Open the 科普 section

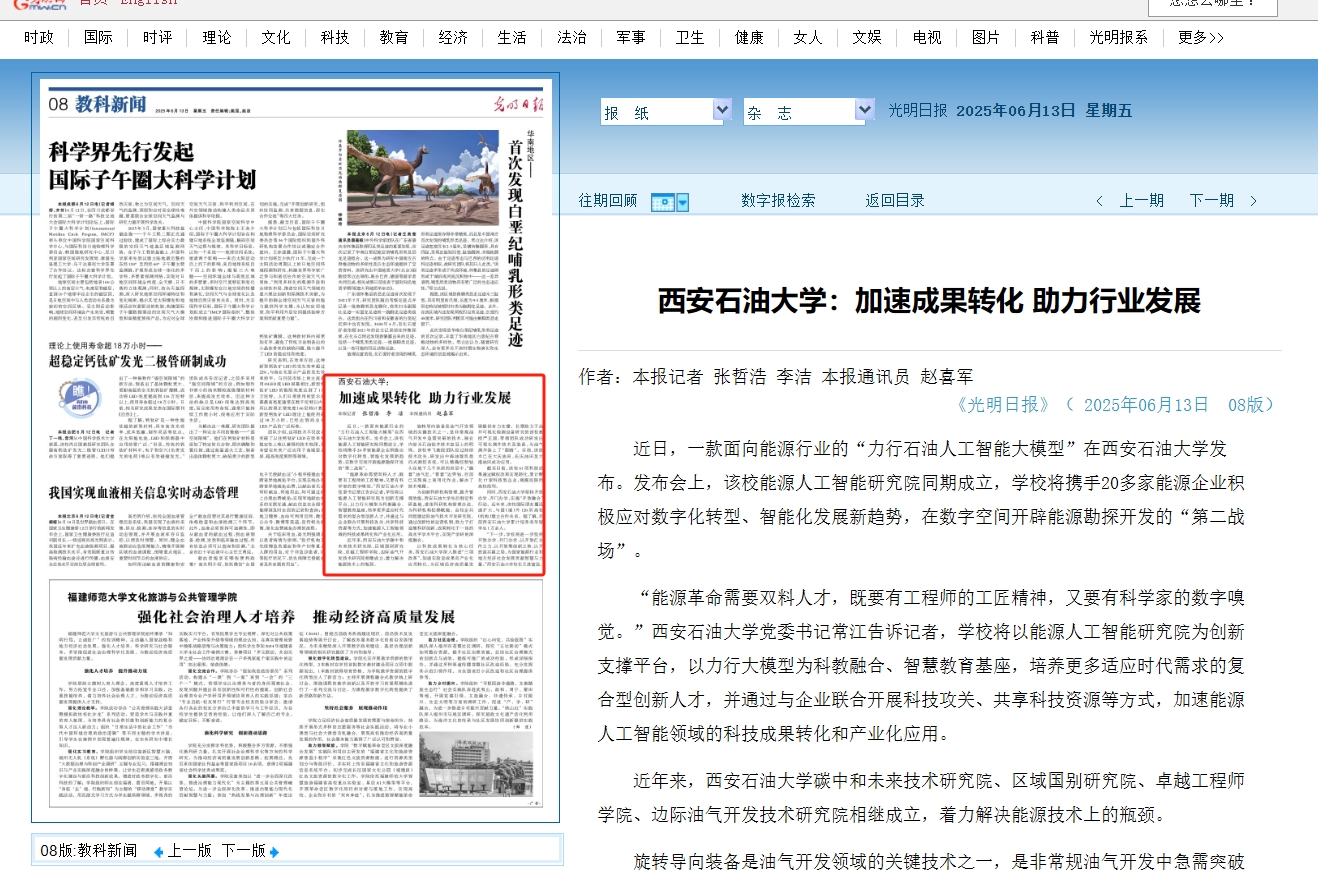coord(1045,37)
